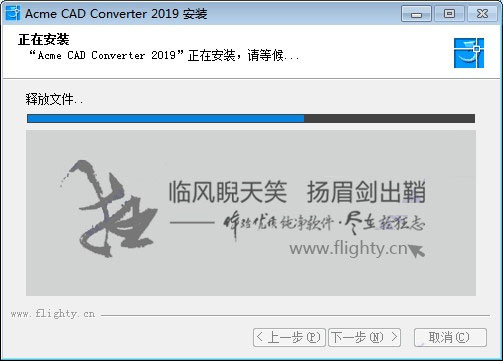Image resolution: width=503 pixels, height=361 pixels.
Task: Click the 上一步(P) back button
Action: [289, 337]
